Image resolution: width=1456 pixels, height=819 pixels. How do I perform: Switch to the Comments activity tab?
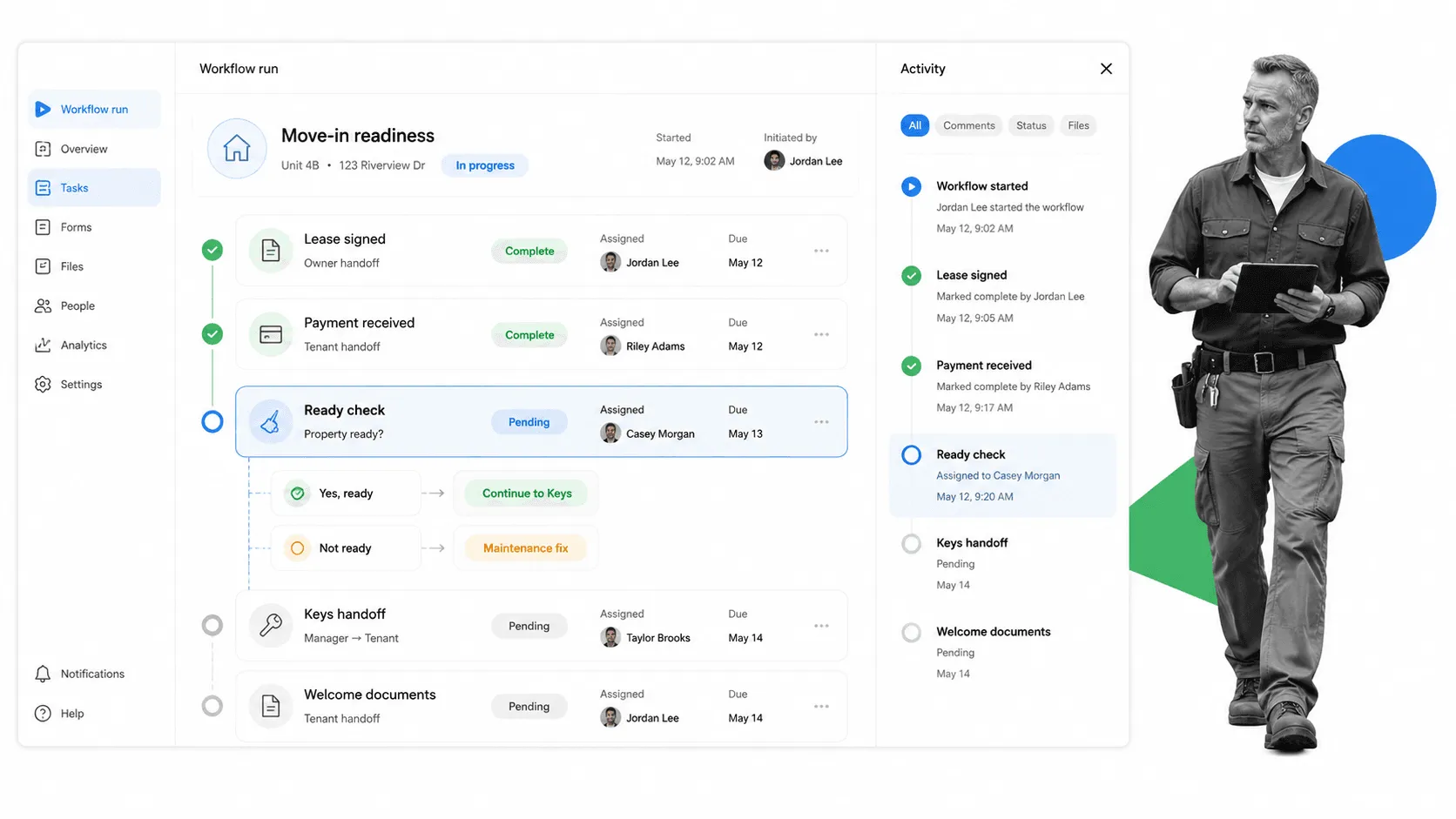pos(968,125)
